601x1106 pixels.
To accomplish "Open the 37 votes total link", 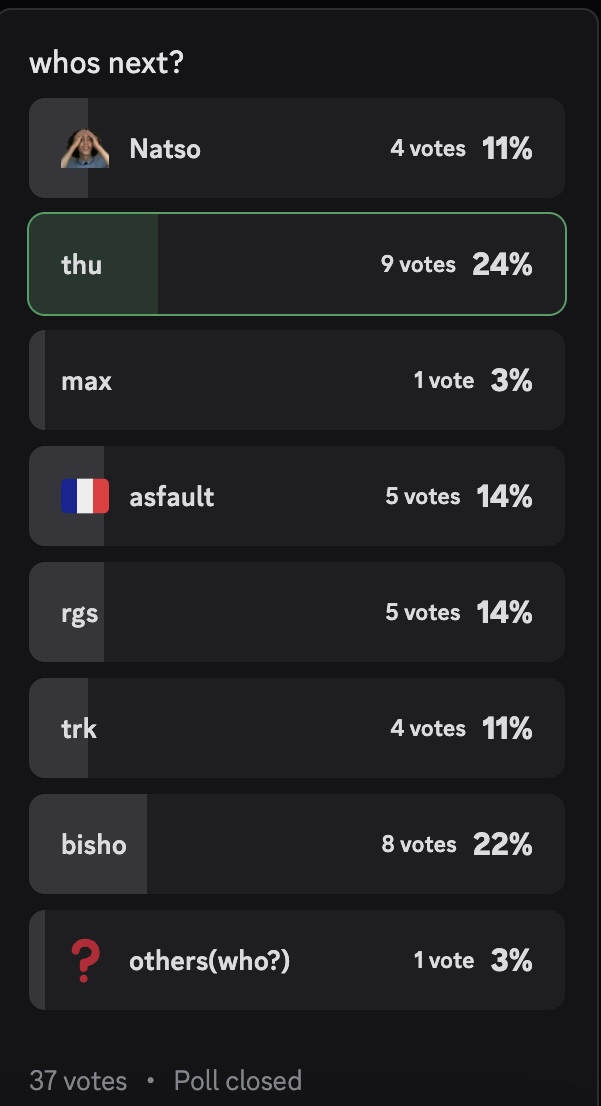I will pyautogui.click(x=78, y=1081).
